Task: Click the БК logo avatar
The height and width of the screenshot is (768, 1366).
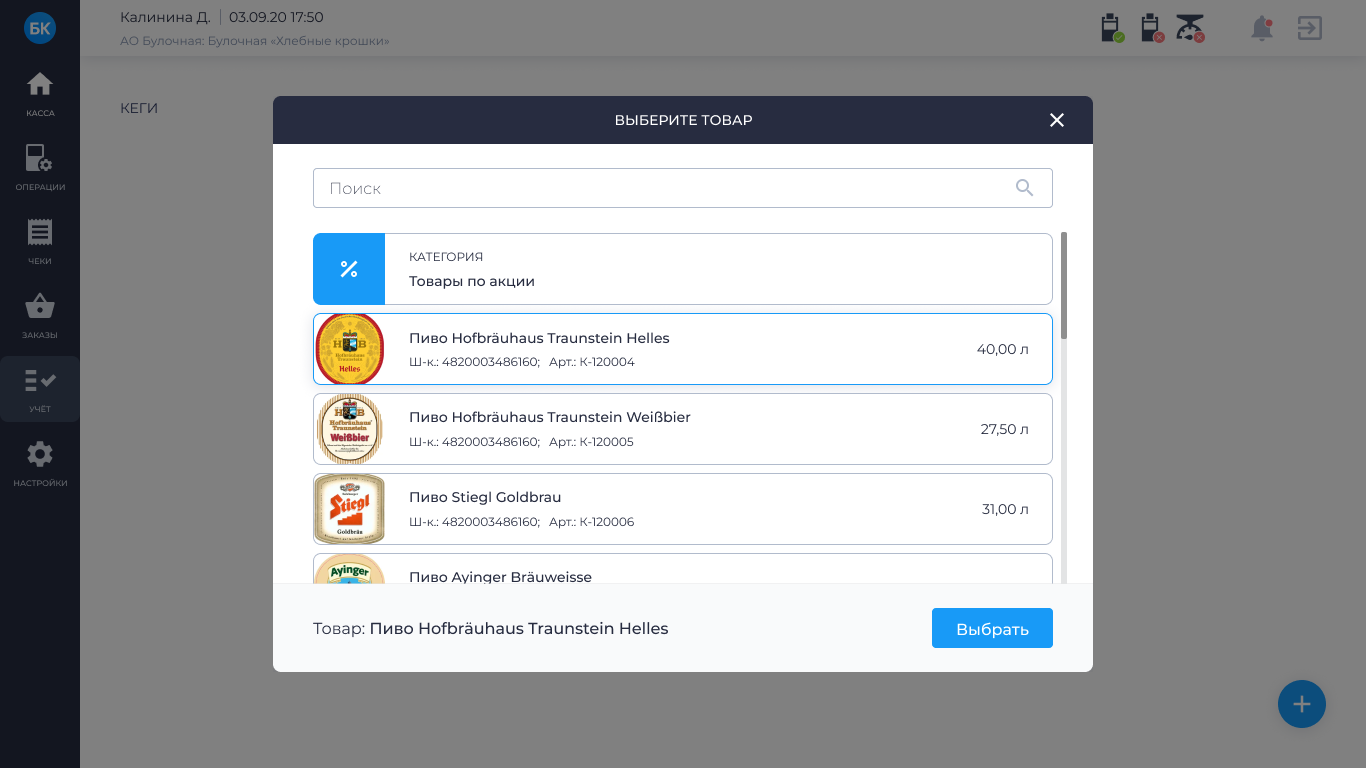Action: point(40,28)
